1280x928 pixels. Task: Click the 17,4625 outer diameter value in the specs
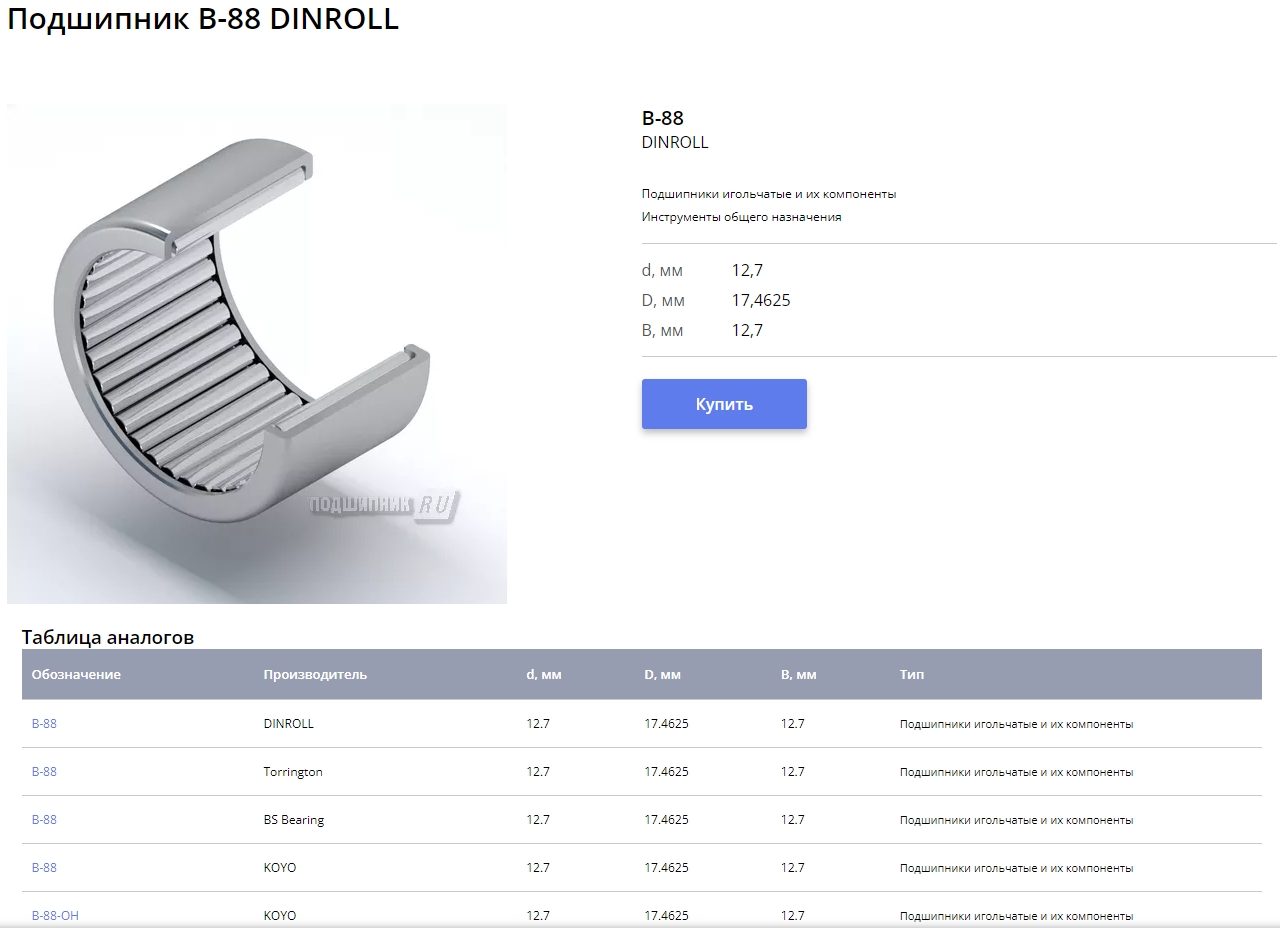click(761, 300)
